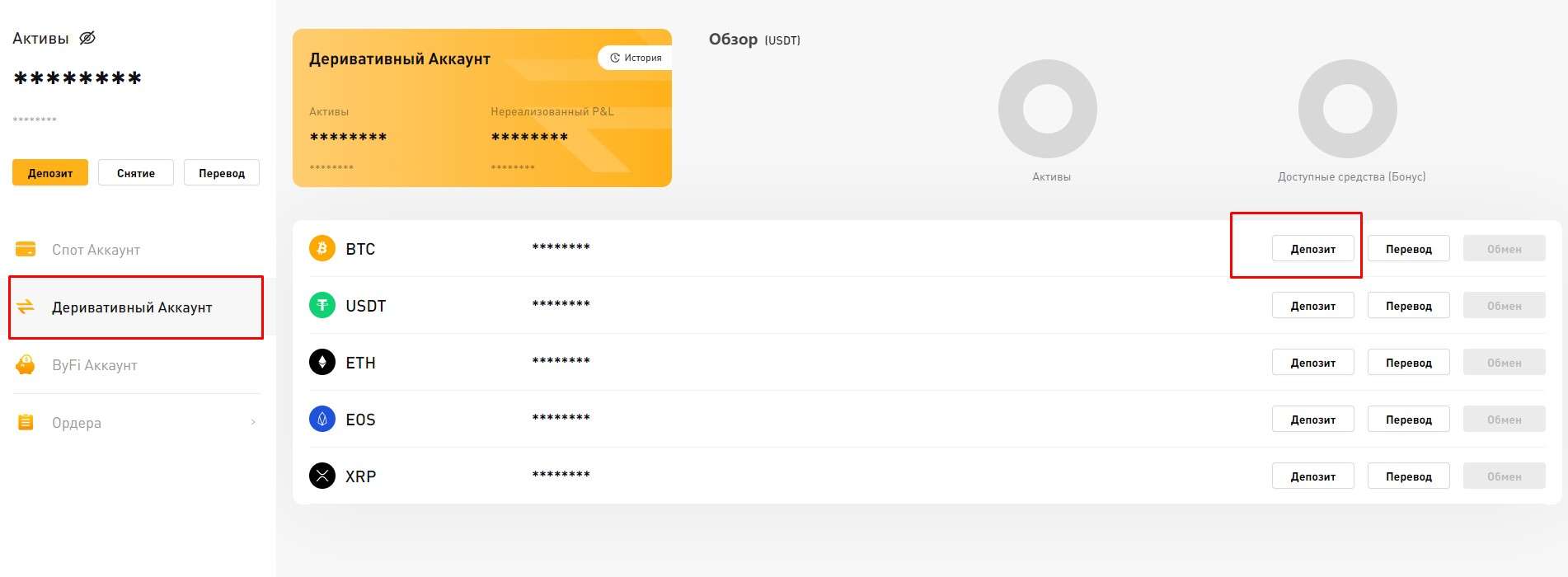Click the EOS label text

(360, 420)
